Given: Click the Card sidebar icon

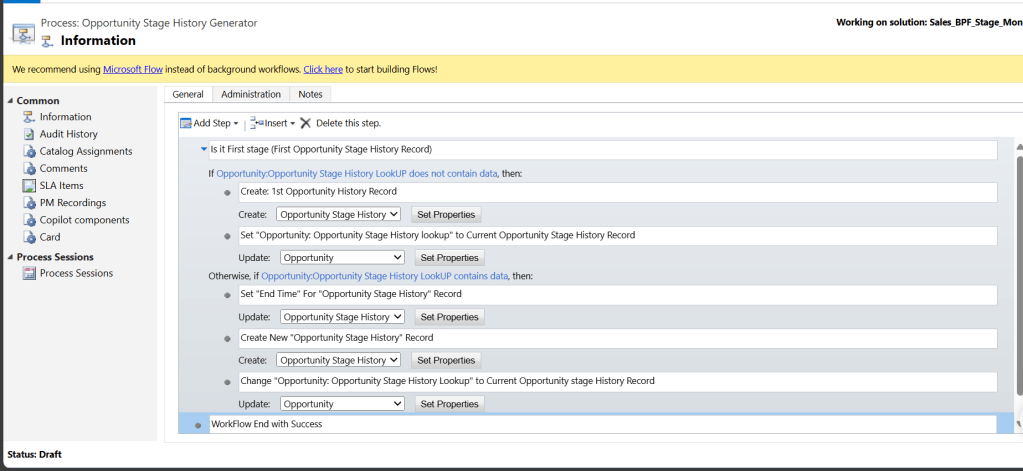Looking at the screenshot, I should [x=29, y=237].
